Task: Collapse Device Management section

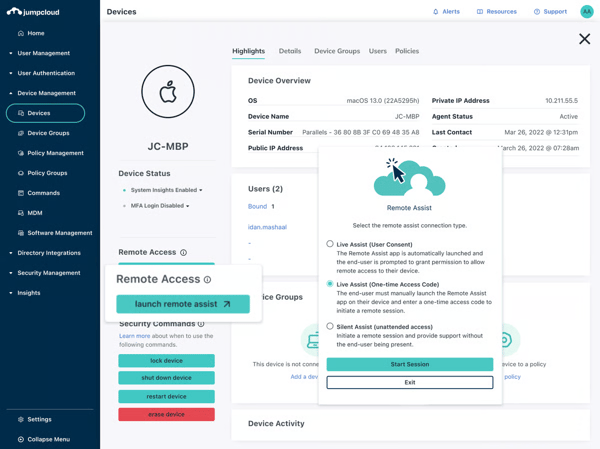Action: coord(42,93)
